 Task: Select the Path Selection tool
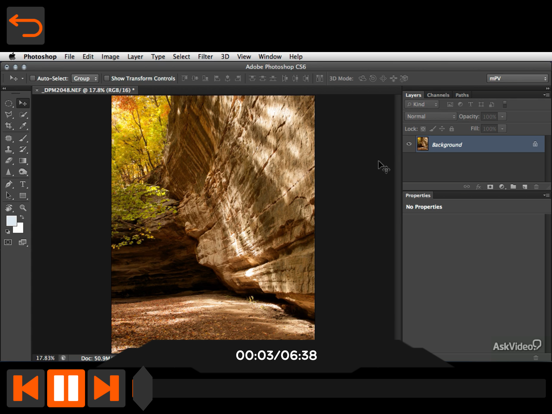click(9, 196)
